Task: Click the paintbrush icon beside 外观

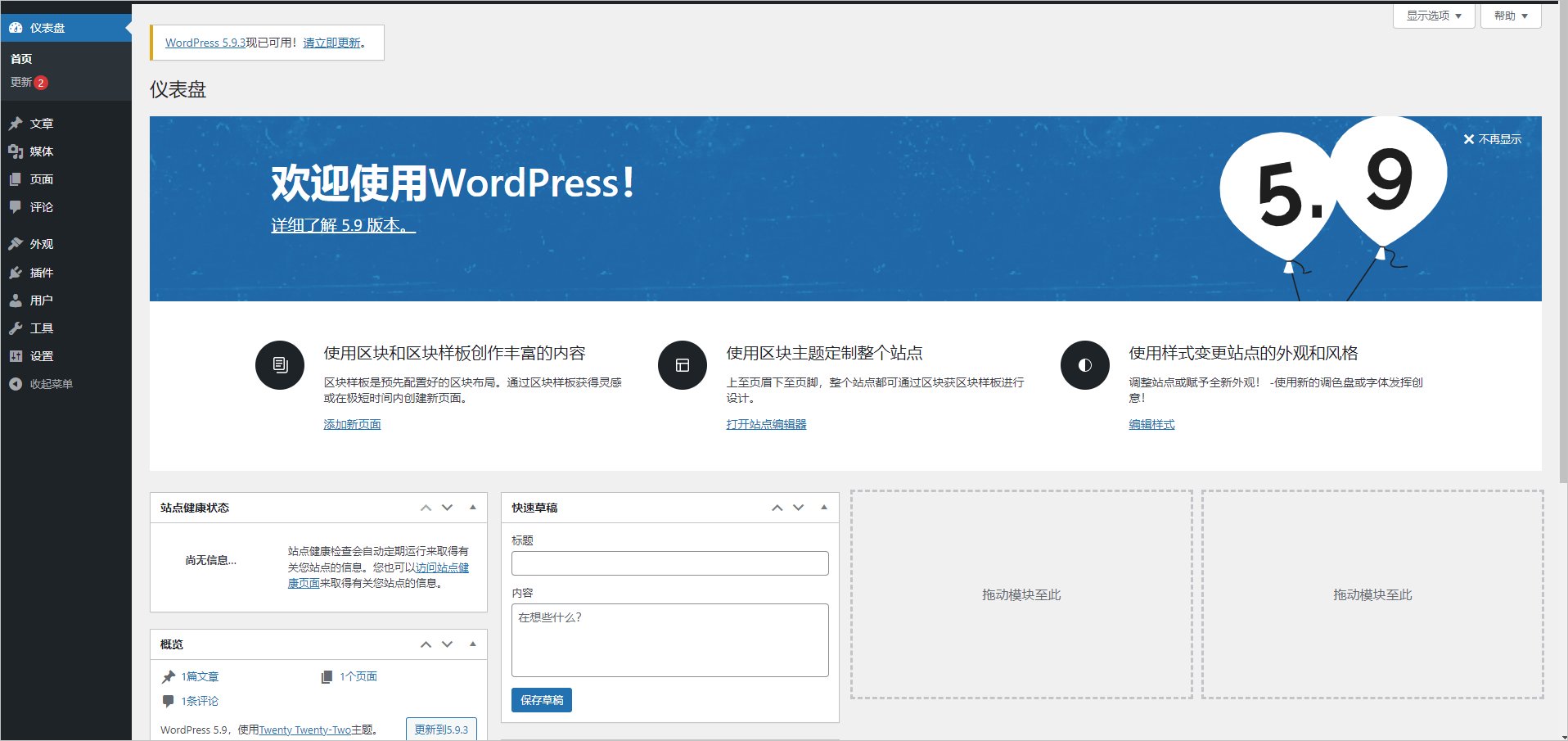Action: pos(16,244)
